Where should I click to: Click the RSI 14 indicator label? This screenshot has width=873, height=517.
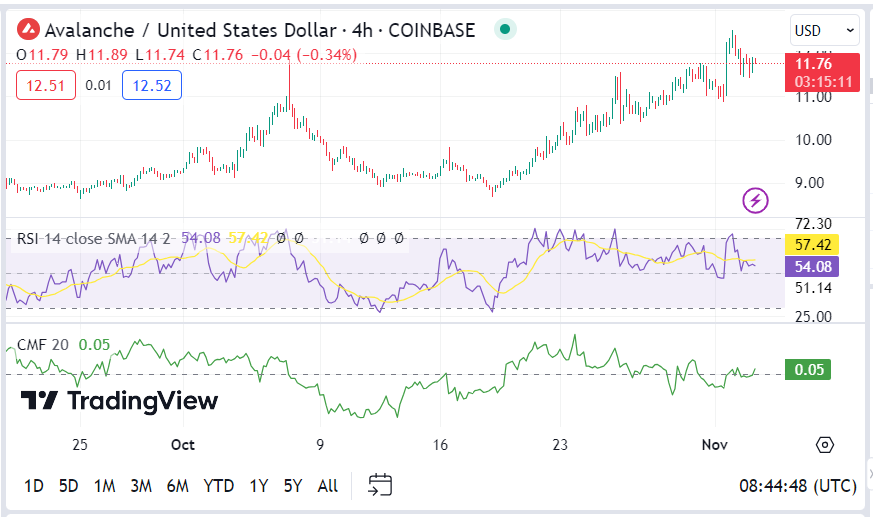[92, 238]
